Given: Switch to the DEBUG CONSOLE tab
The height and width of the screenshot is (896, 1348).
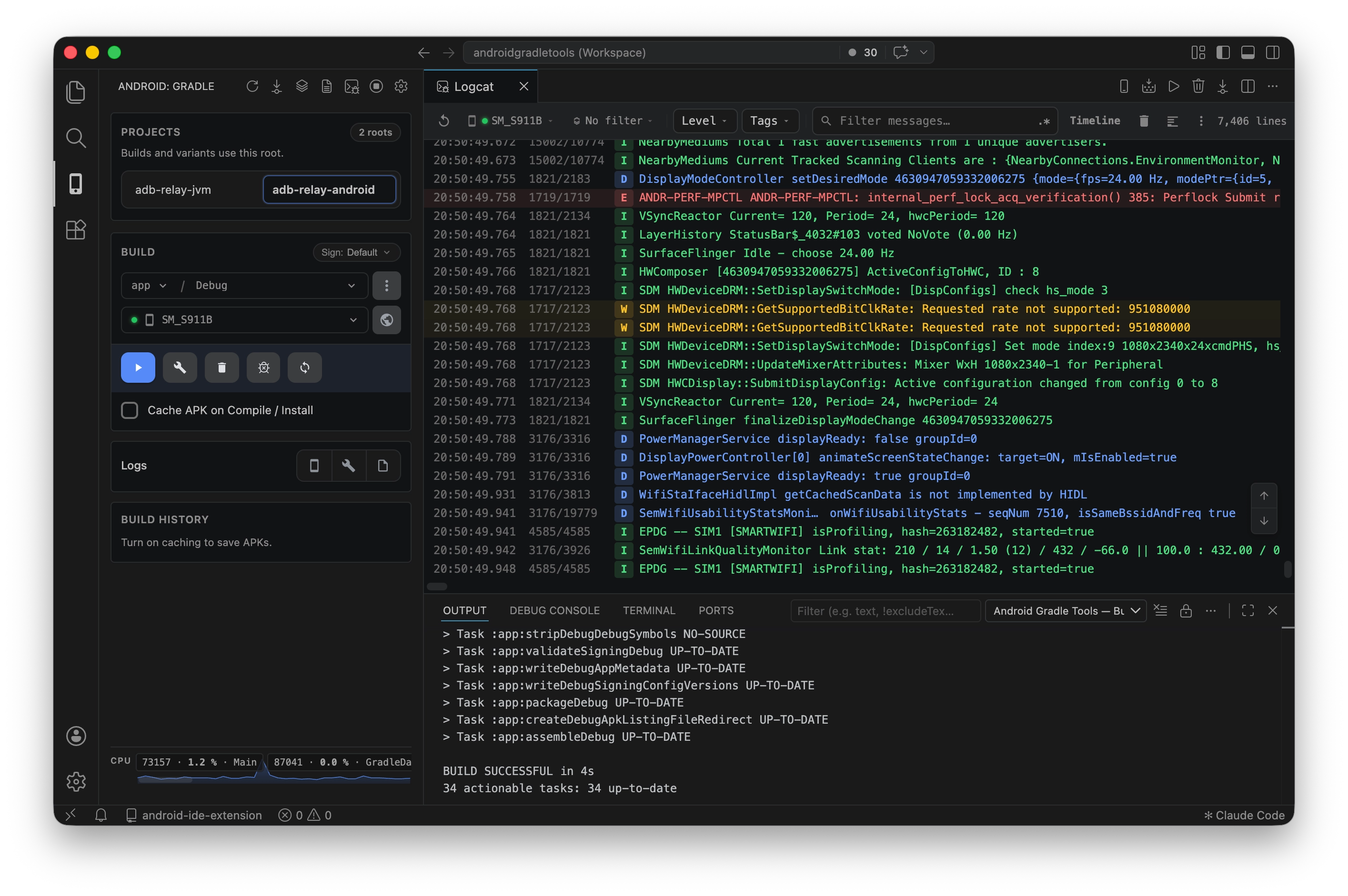Looking at the screenshot, I should (554, 610).
